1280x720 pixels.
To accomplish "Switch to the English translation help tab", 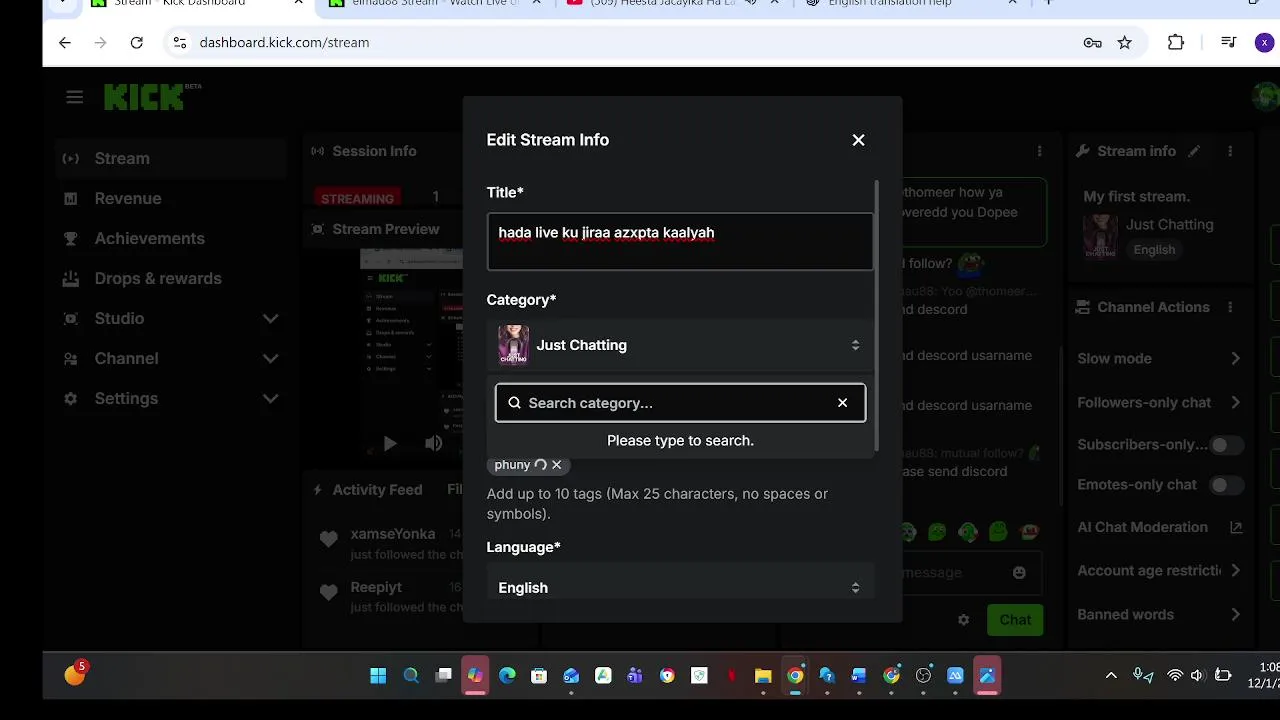I will (890, 4).
